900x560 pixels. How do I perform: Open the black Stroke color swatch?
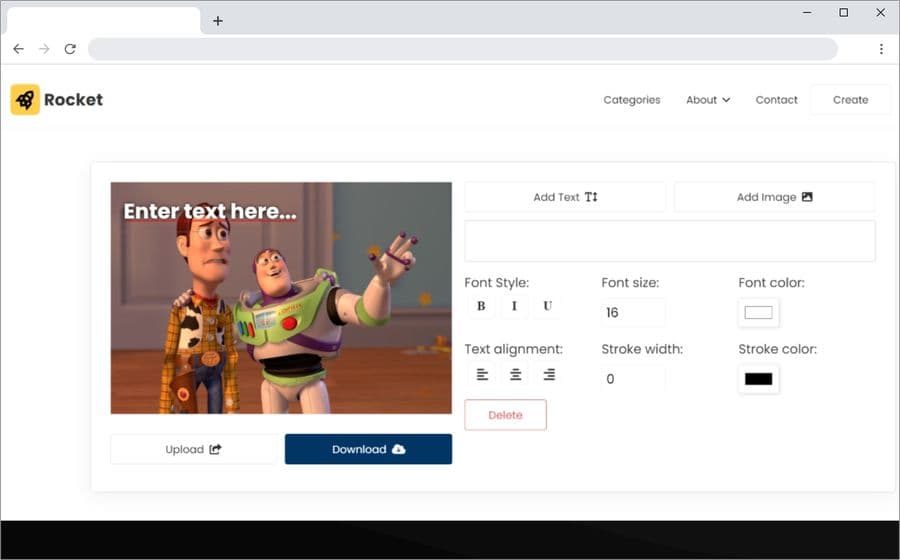[758, 379]
